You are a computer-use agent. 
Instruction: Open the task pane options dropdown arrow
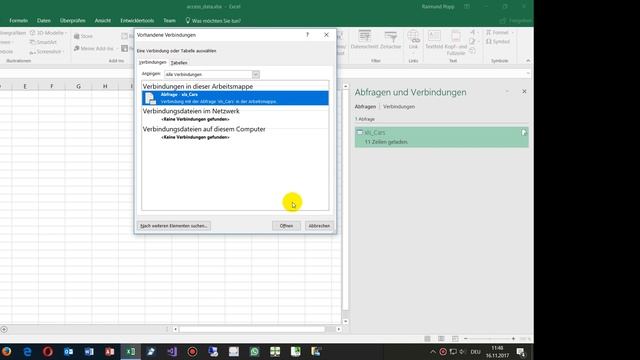pyautogui.click(x=507, y=92)
